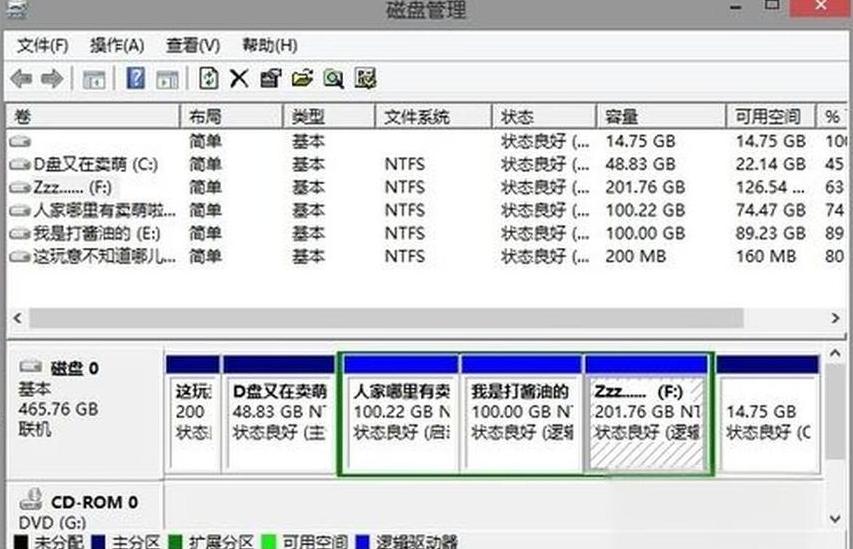Close the 磁盘管理 window
The width and height of the screenshot is (853, 549).
(x=821, y=7)
